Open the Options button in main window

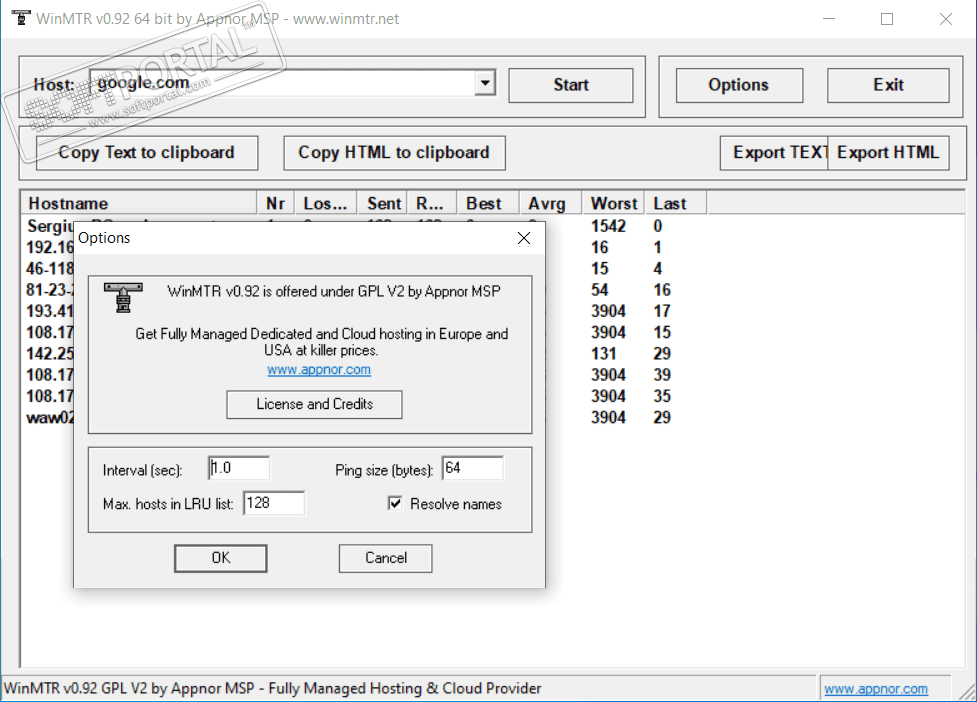(739, 85)
